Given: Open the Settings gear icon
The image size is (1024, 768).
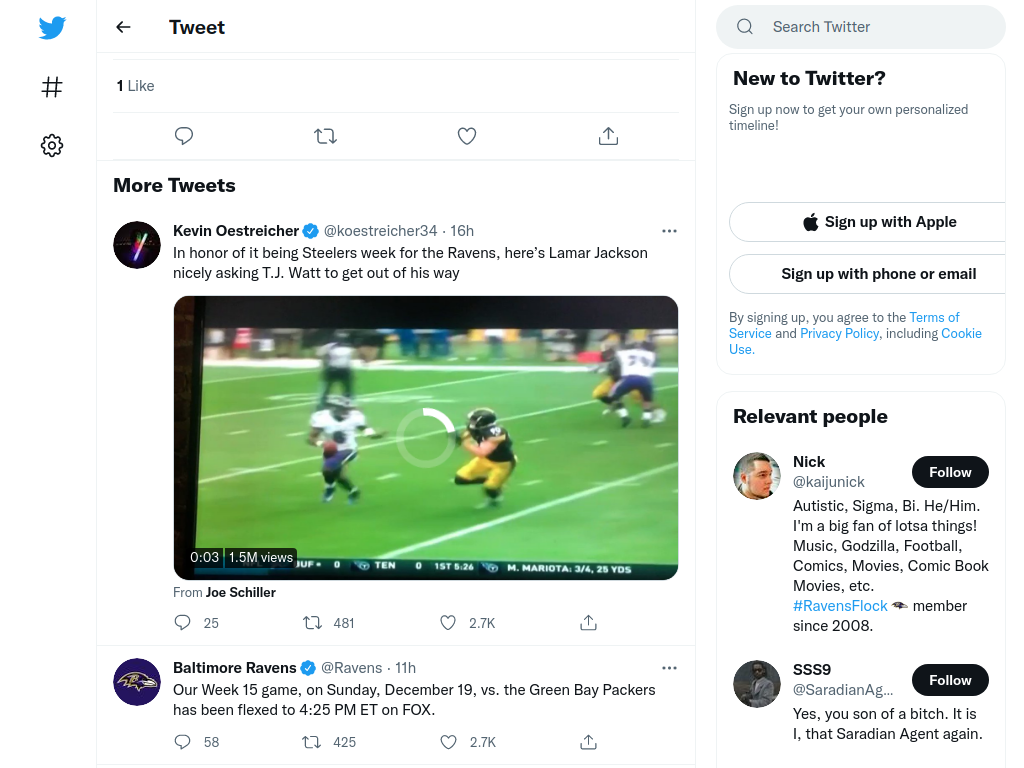Looking at the screenshot, I should coord(52,145).
